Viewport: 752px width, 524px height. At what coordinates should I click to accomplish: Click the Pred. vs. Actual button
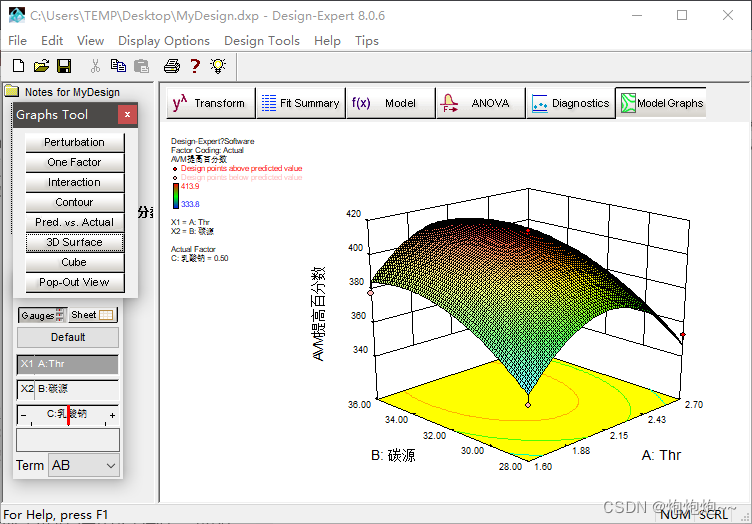tap(74, 222)
